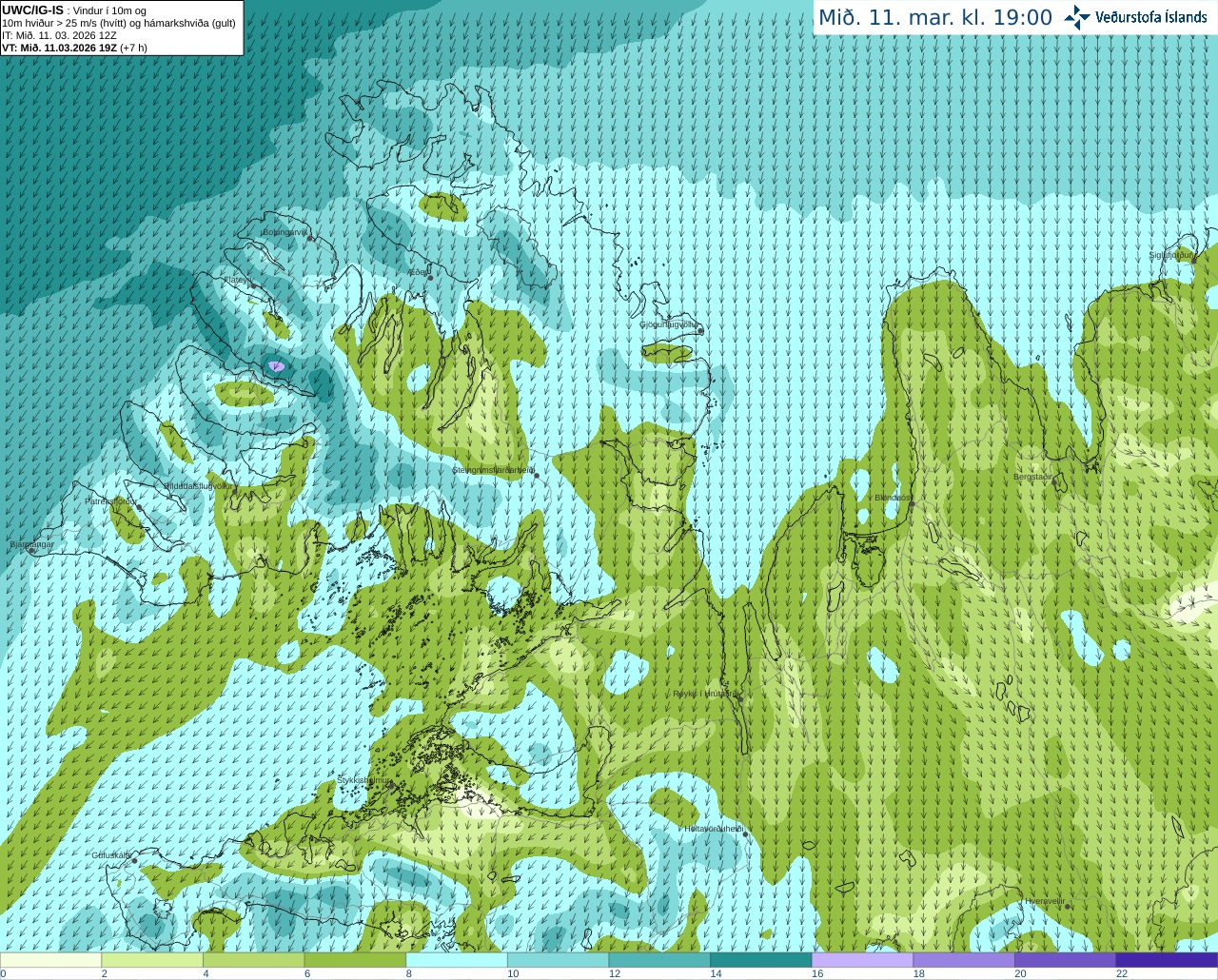This screenshot has height=980, width=1218.
Task: Click the Stykkishólmur station label
Action: [x=364, y=780]
